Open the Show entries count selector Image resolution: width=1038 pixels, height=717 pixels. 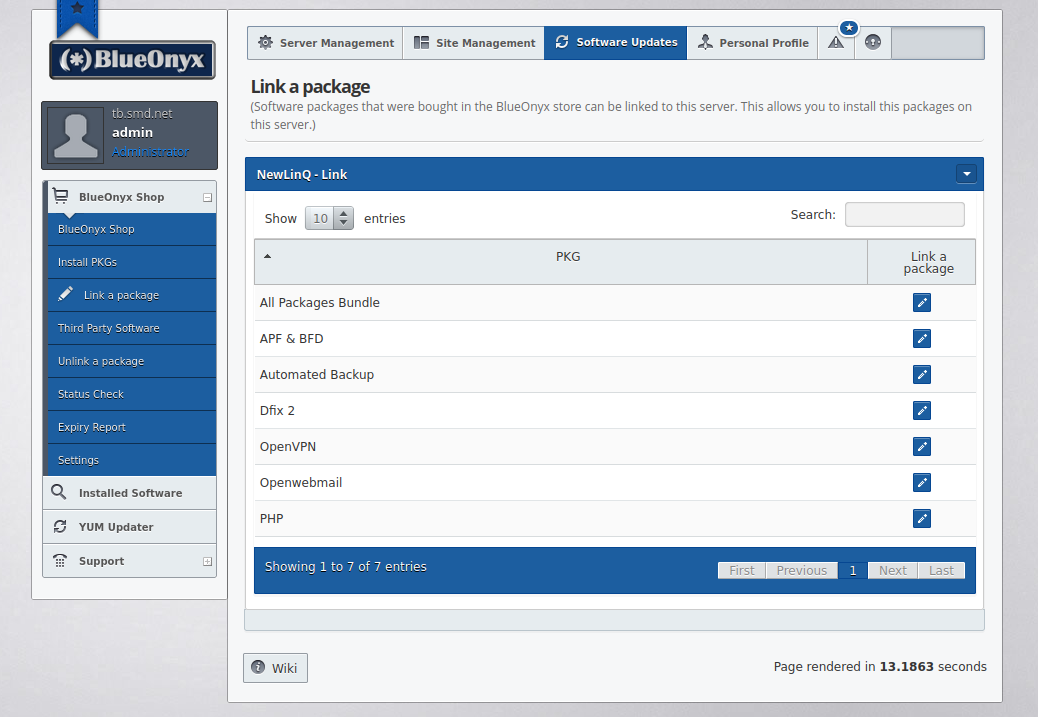pos(330,218)
